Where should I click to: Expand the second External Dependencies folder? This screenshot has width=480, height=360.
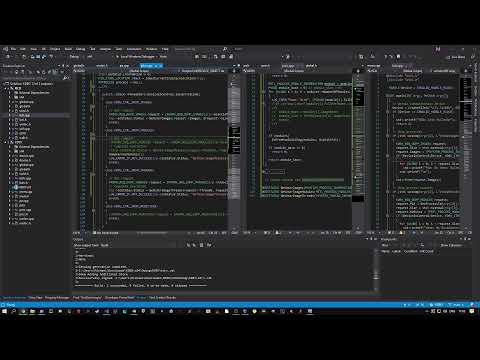click(x=10, y=147)
